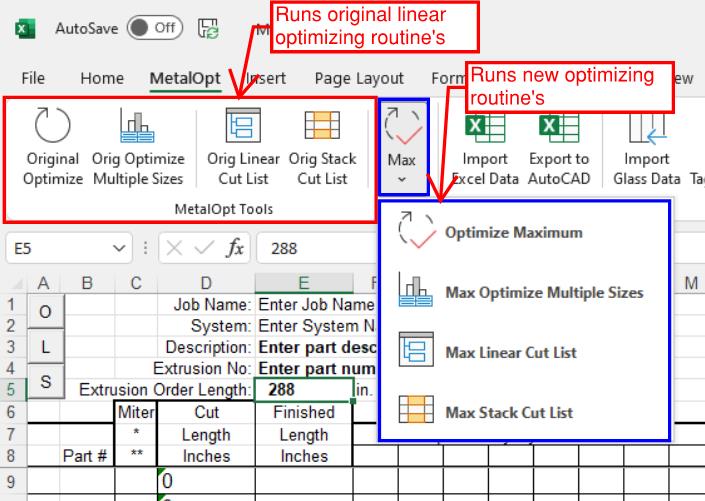Switch to the Home tab
The width and height of the screenshot is (705, 501).
click(102, 78)
